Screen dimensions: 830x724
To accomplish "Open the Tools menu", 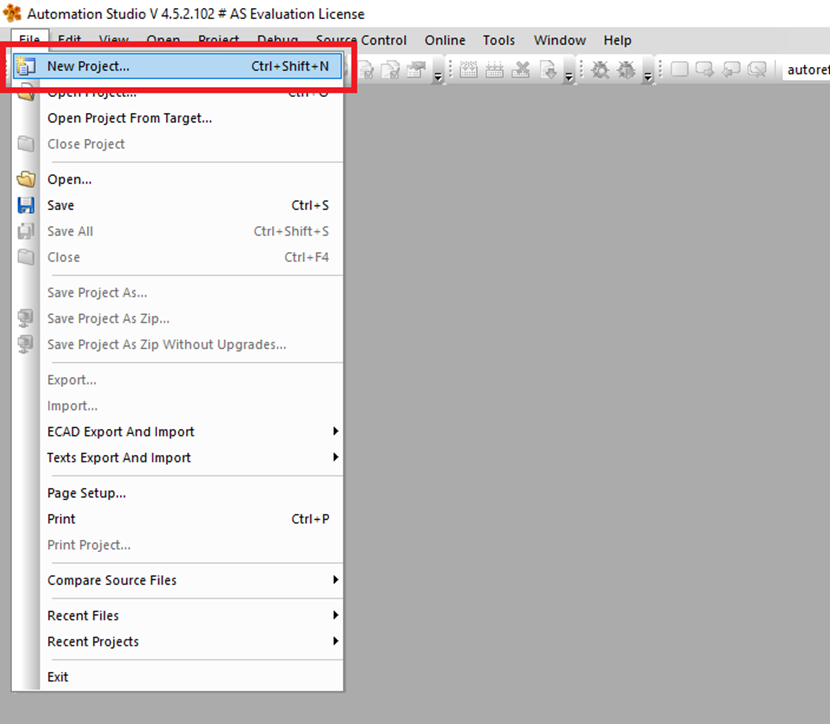I will (x=499, y=40).
